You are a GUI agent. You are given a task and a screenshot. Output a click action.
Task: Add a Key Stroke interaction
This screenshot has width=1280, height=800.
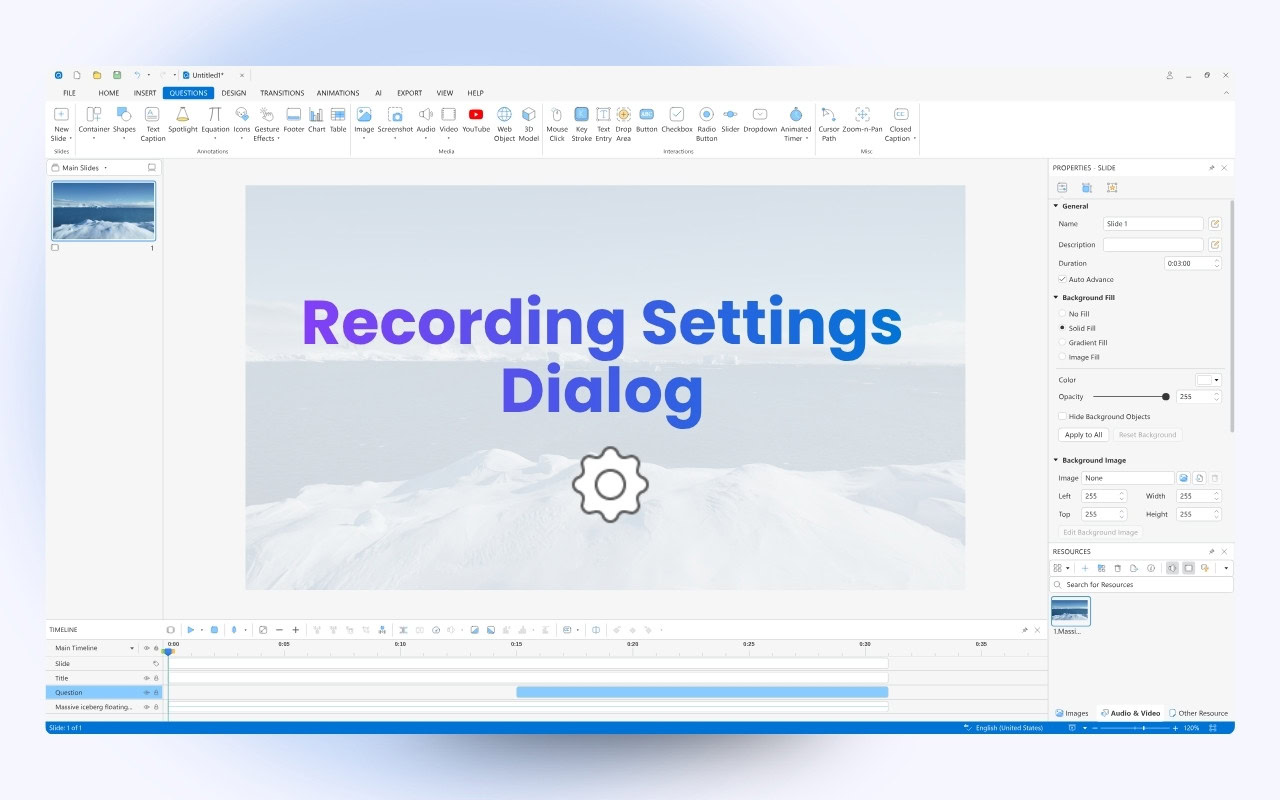coord(581,124)
